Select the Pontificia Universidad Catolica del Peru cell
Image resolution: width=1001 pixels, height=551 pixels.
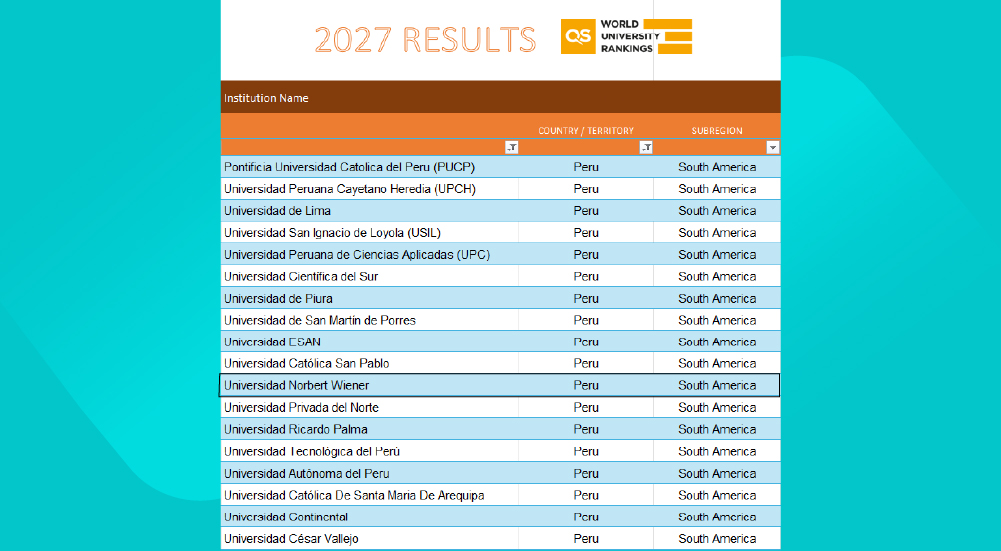[x=370, y=167]
